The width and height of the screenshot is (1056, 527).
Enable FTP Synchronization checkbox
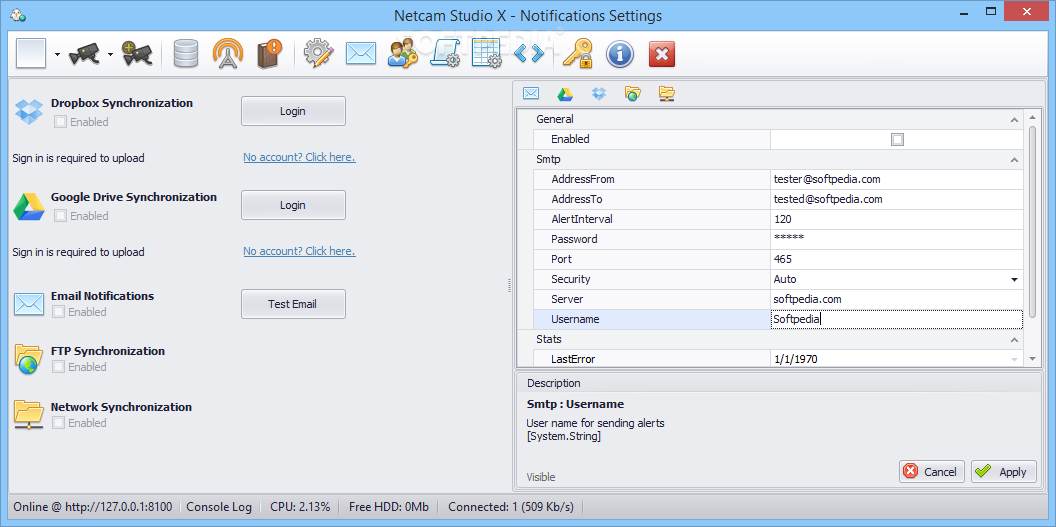pos(59,367)
